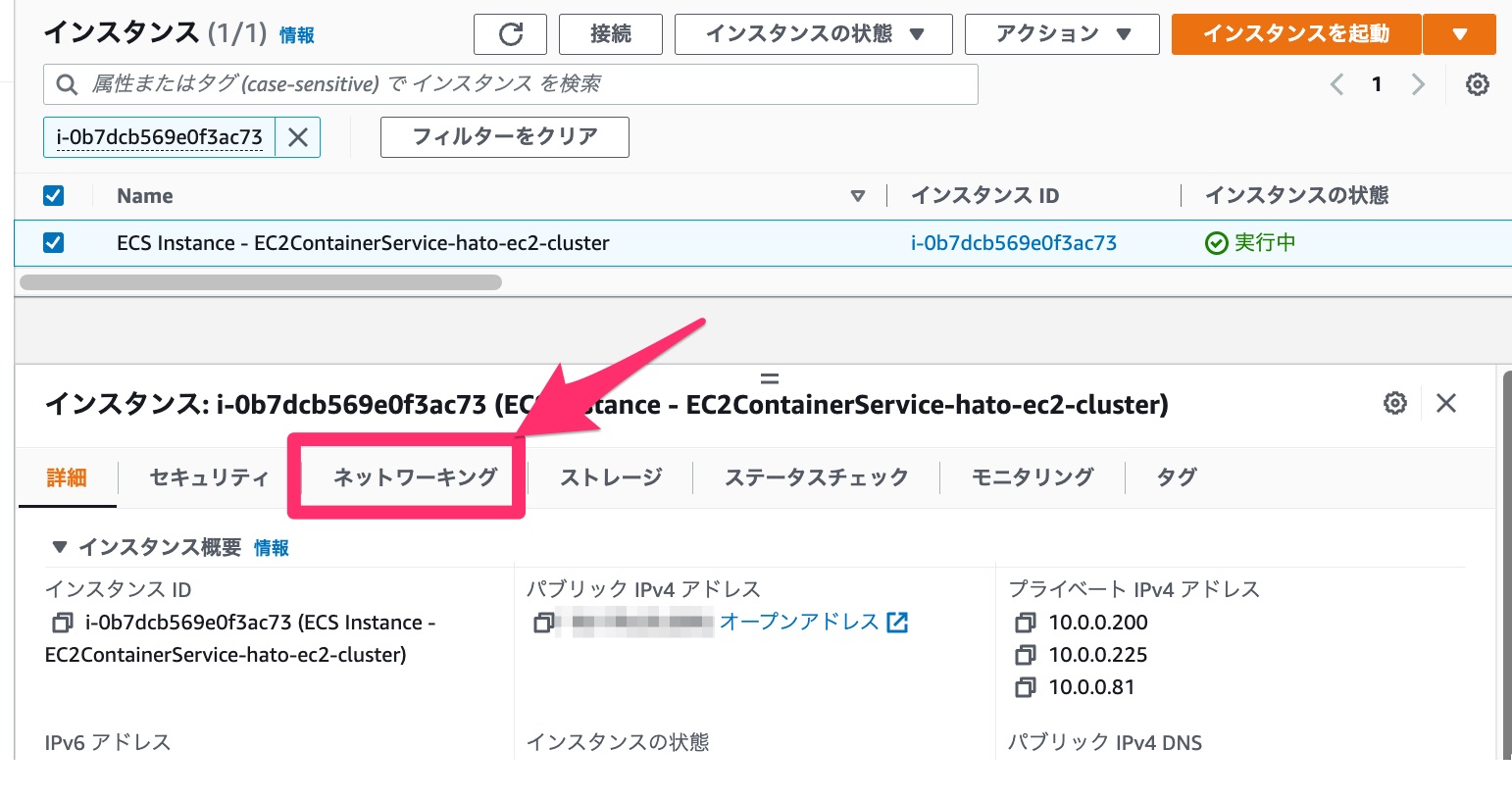
Task: Click the gear icon in the instance details pane
Action: 1394,403
